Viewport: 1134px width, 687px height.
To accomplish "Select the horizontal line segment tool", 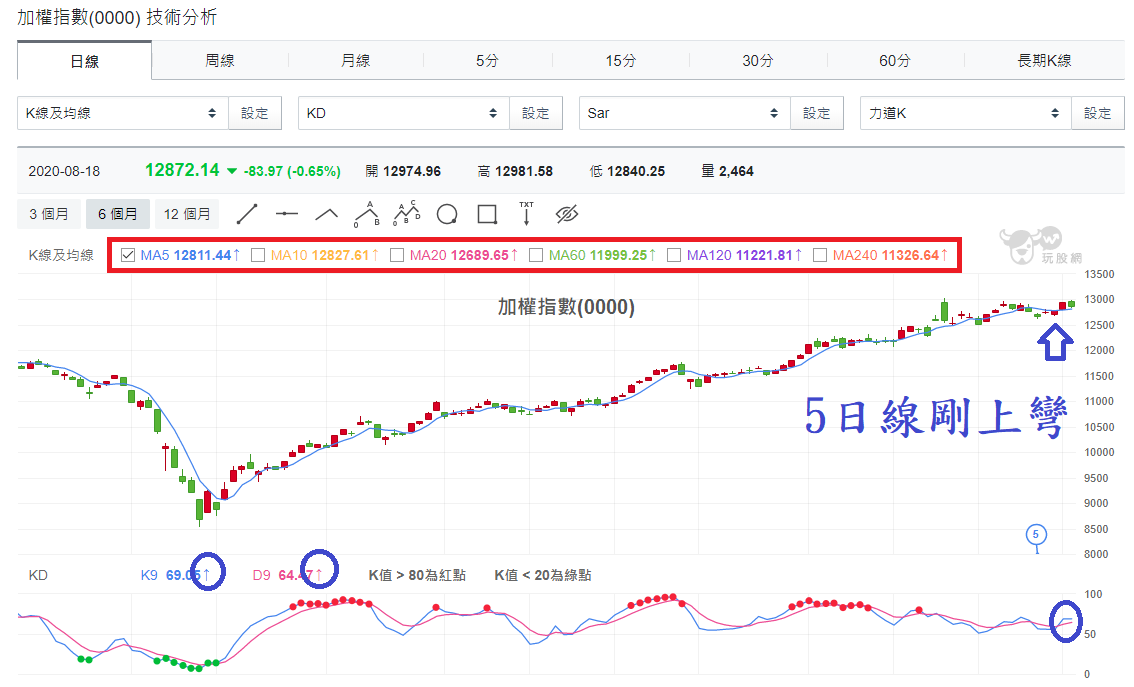I will click(x=287, y=214).
